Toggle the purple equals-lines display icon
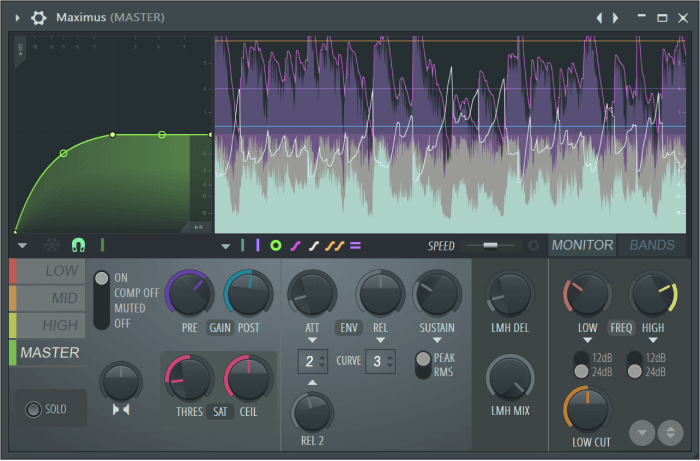 point(355,245)
